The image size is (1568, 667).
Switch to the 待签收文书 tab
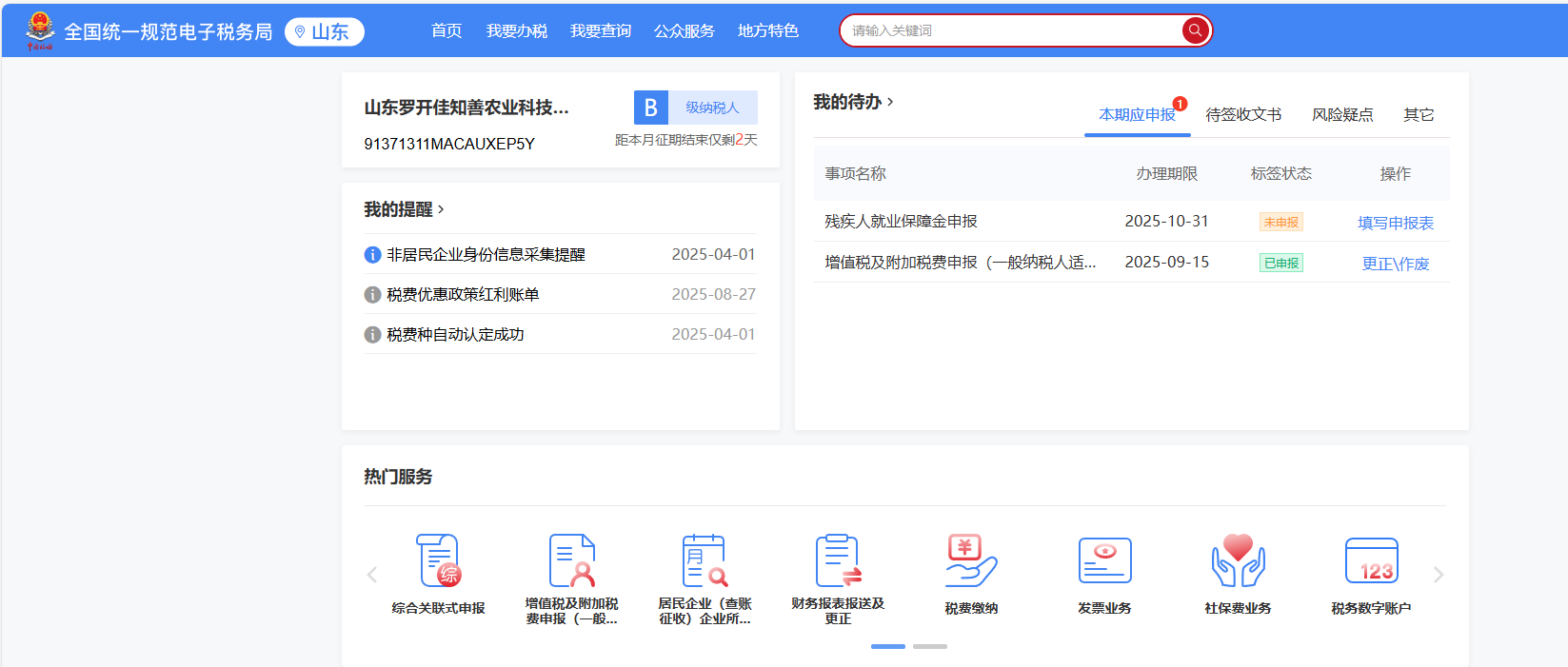tap(1243, 115)
